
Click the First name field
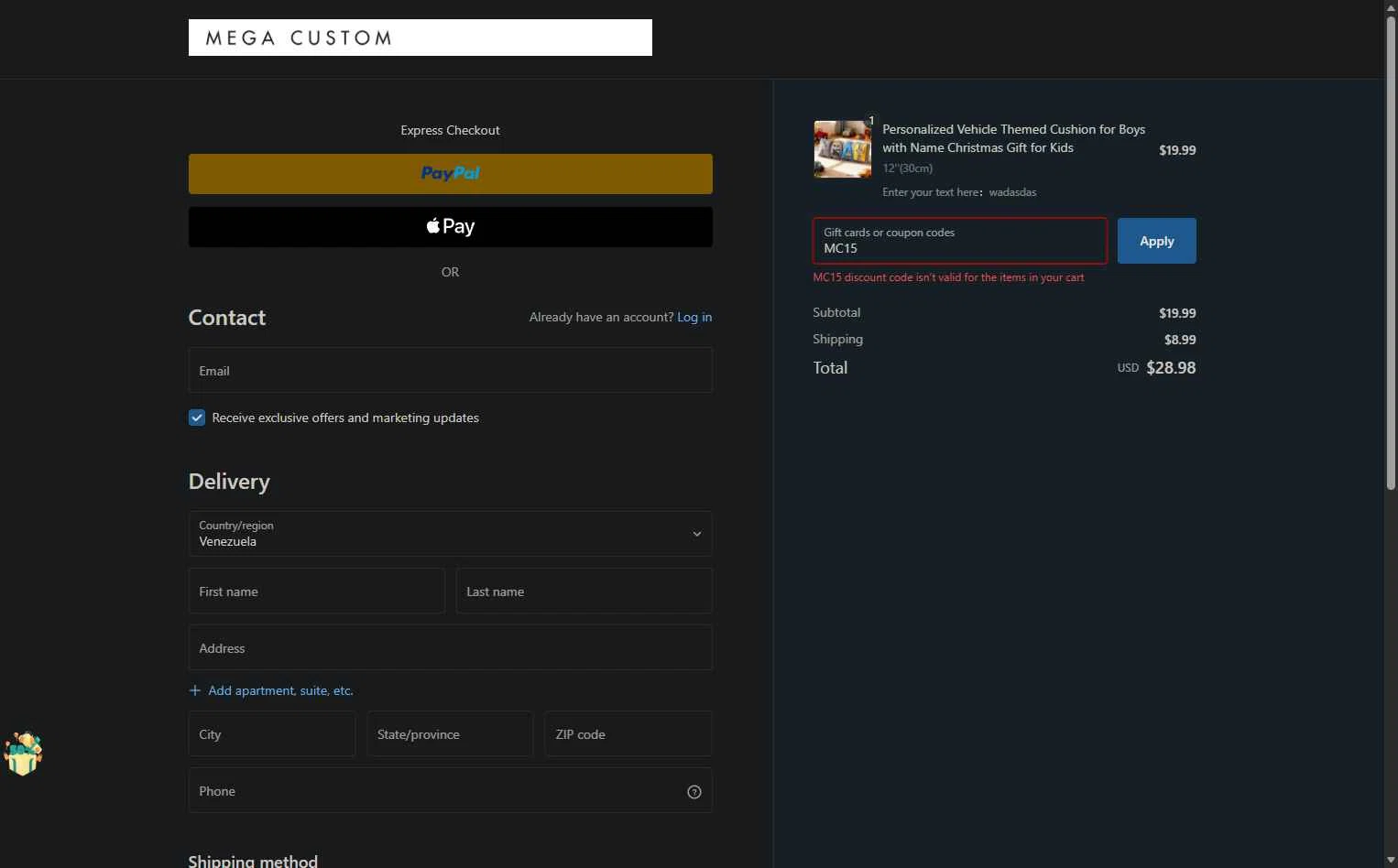(316, 591)
